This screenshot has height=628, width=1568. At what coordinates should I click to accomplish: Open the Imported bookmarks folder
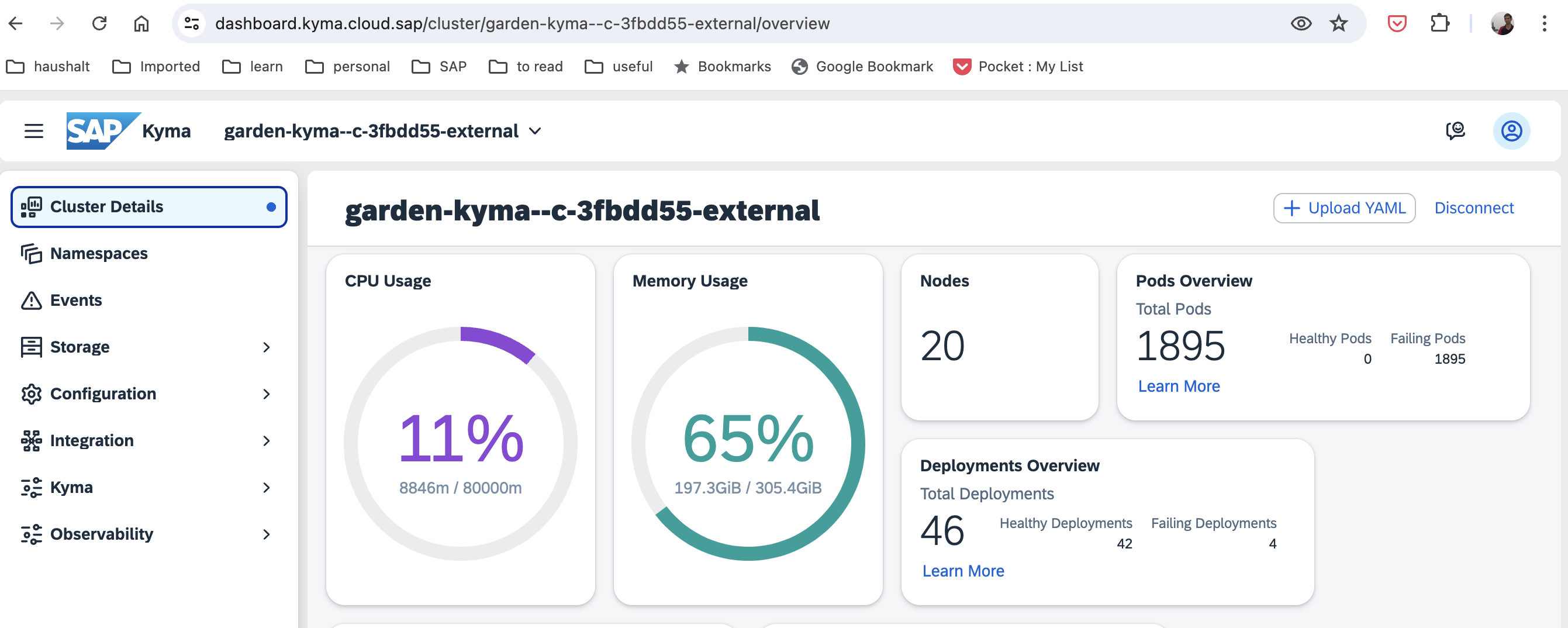(157, 66)
